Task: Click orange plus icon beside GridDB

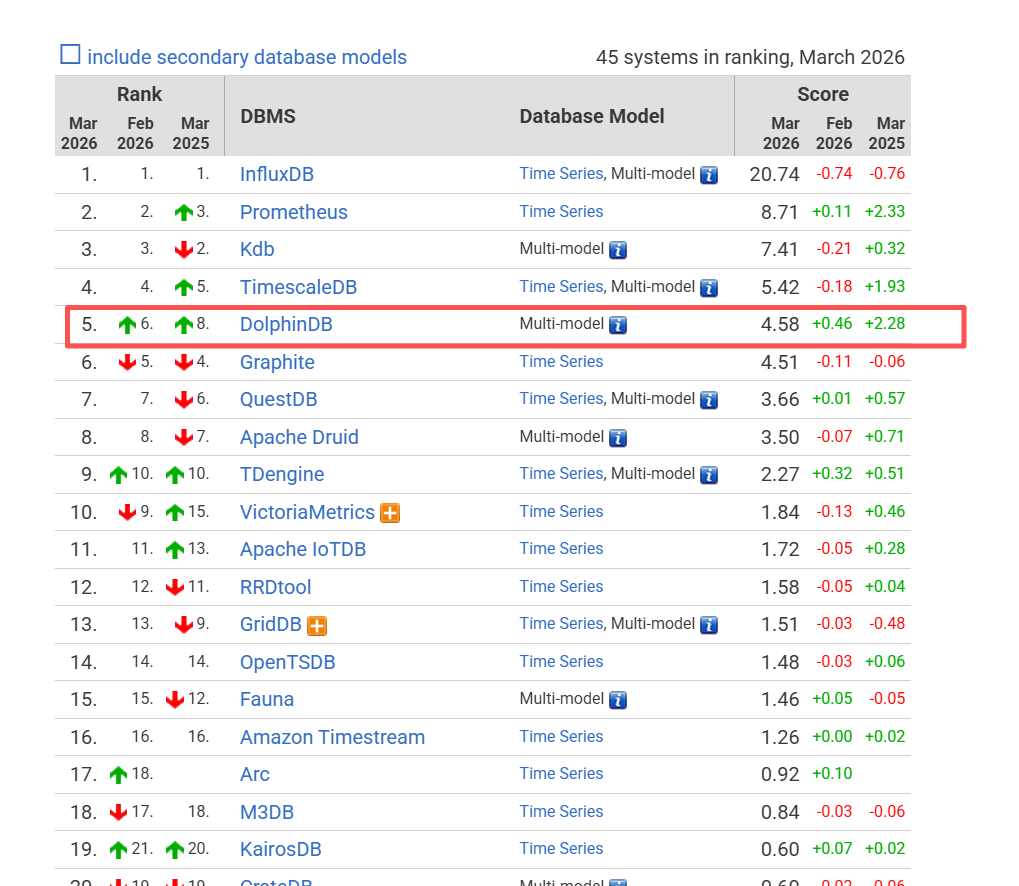Action: [317, 625]
